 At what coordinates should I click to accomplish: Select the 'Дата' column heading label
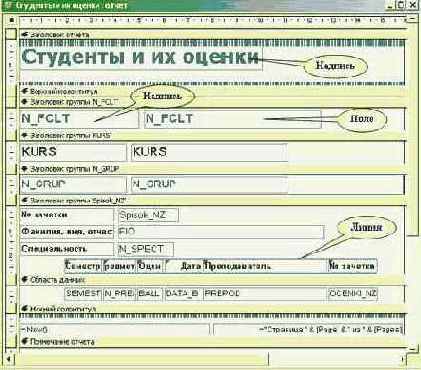(x=184, y=266)
